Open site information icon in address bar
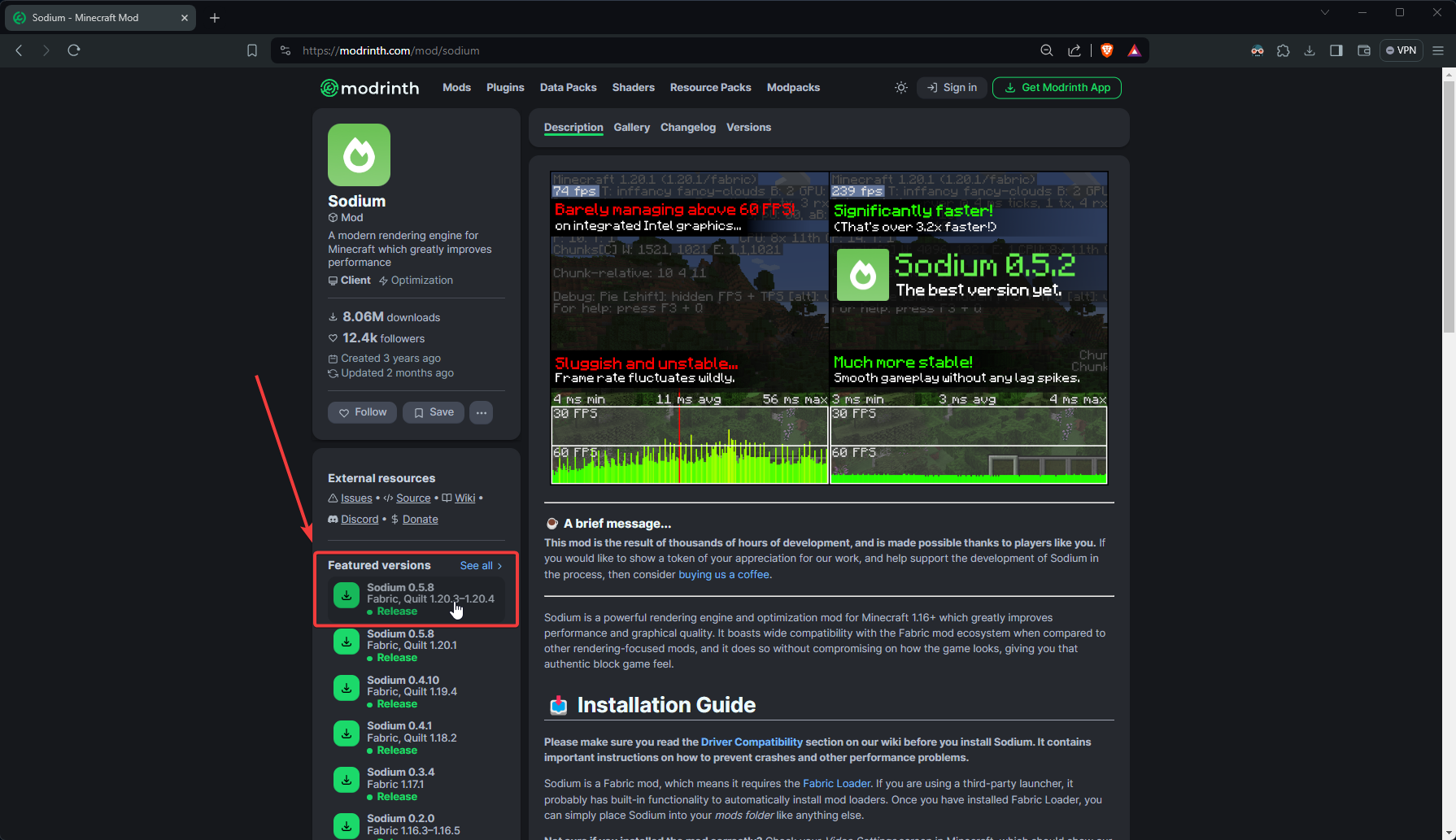The image size is (1456, 840). 285,50
